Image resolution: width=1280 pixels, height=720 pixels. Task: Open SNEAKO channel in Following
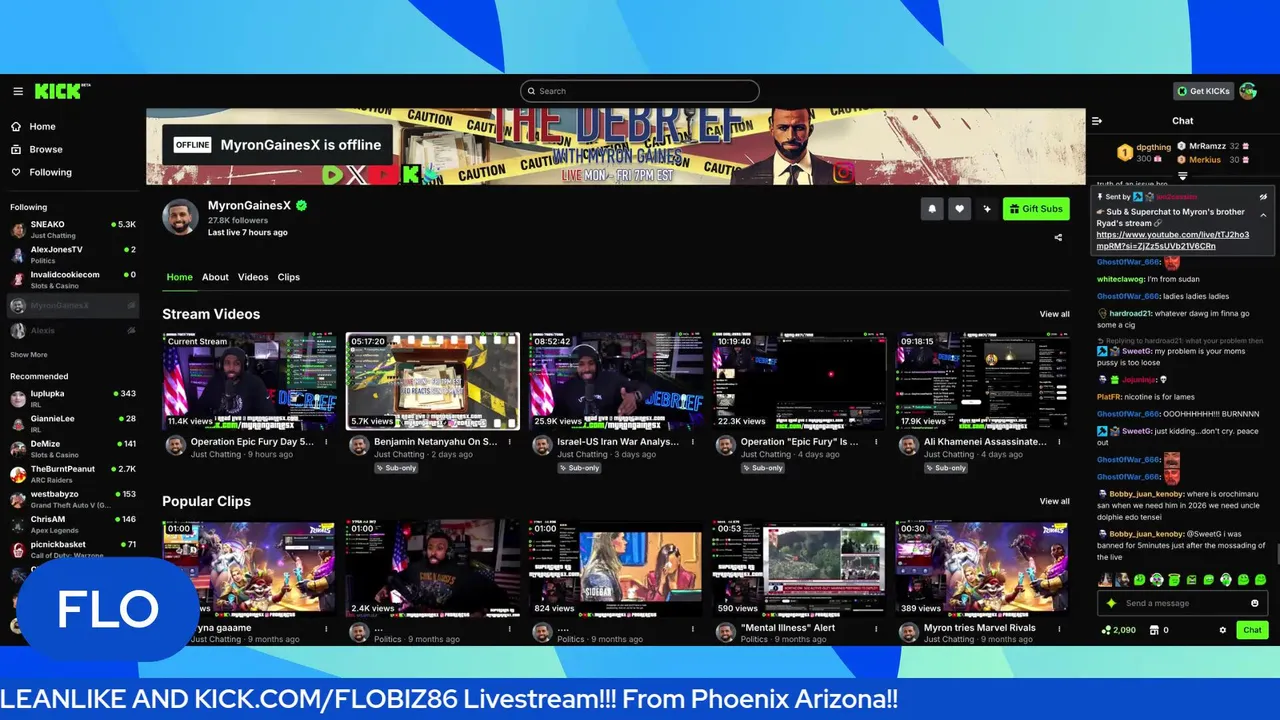[x=73, y=229]
